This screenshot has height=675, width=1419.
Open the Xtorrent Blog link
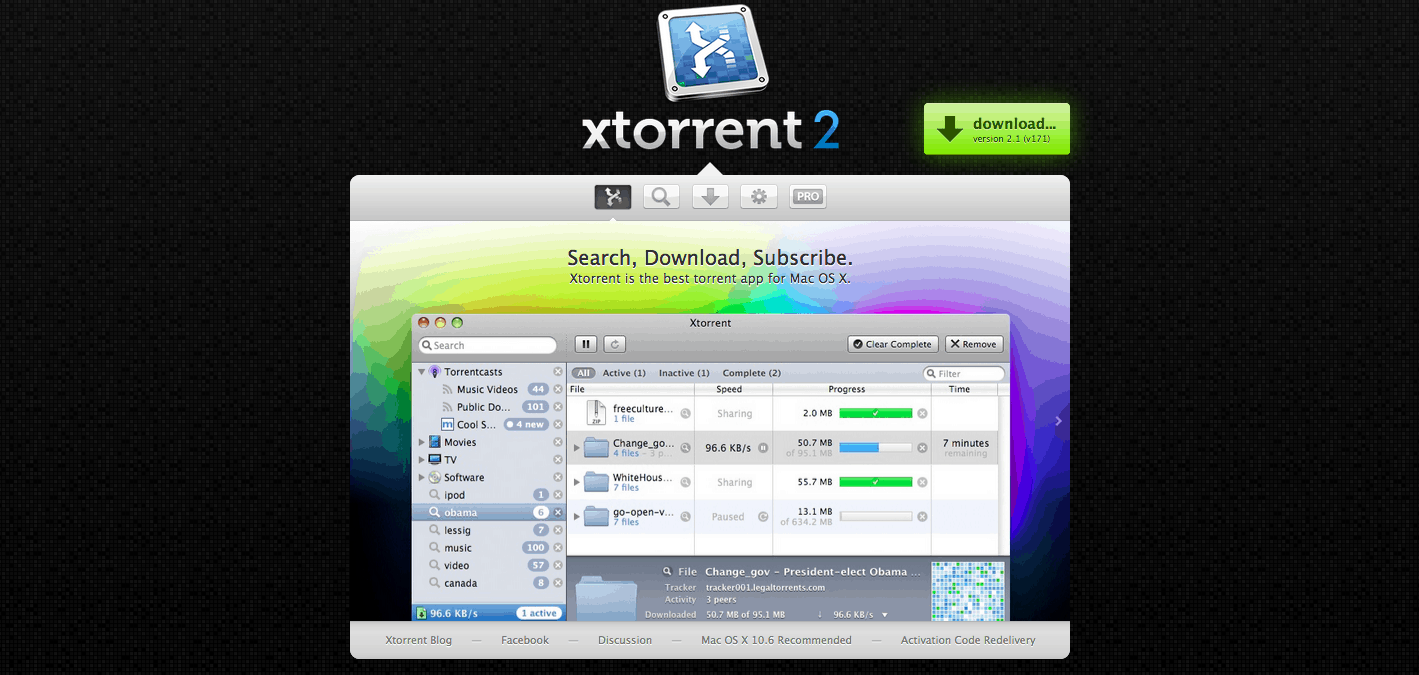418,640
